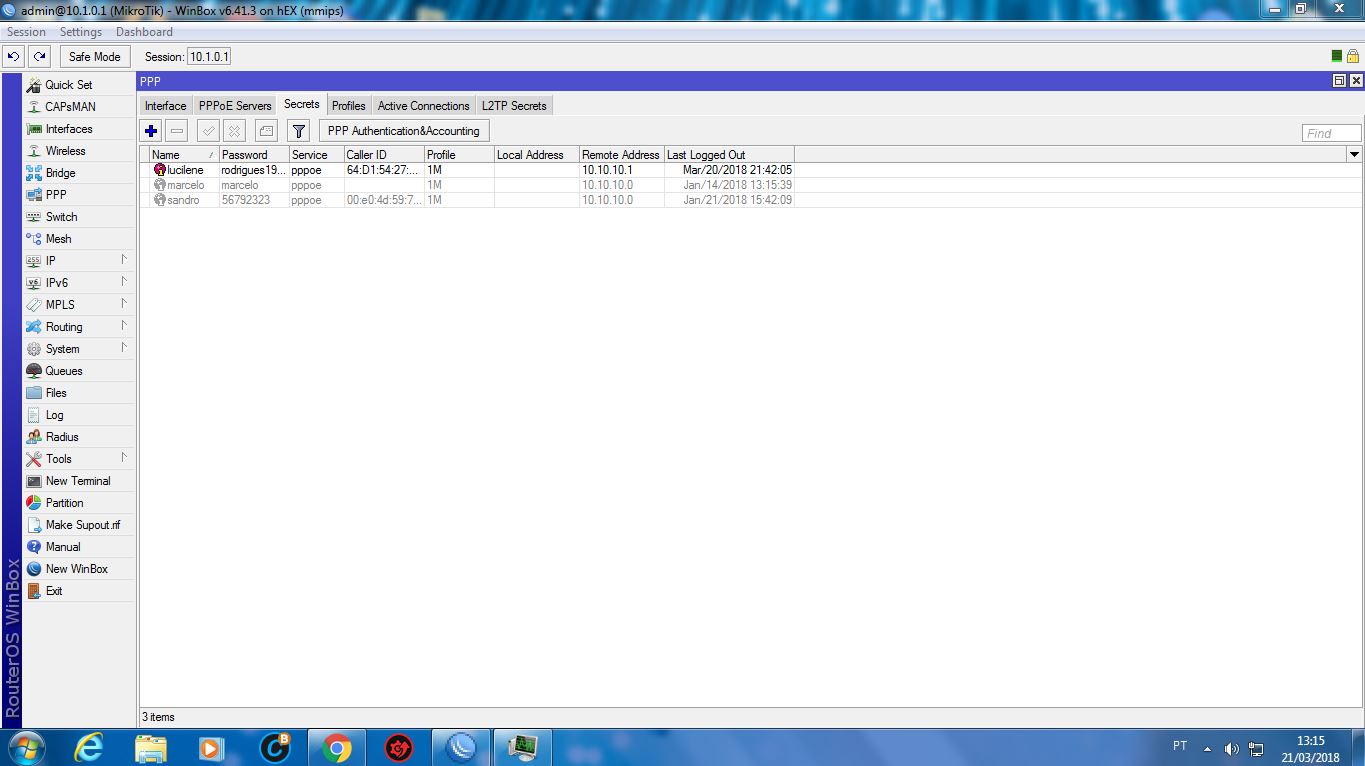The width and height of the screenshot is (1365, 766).
Task: Click the Find search field
Action: pos(1332,133)
